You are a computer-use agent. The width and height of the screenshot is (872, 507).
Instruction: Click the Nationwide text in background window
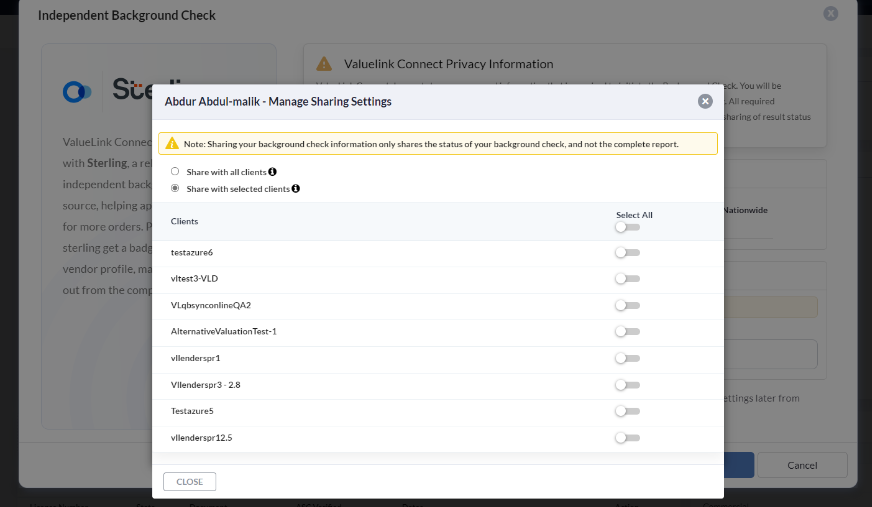[746, 210]
